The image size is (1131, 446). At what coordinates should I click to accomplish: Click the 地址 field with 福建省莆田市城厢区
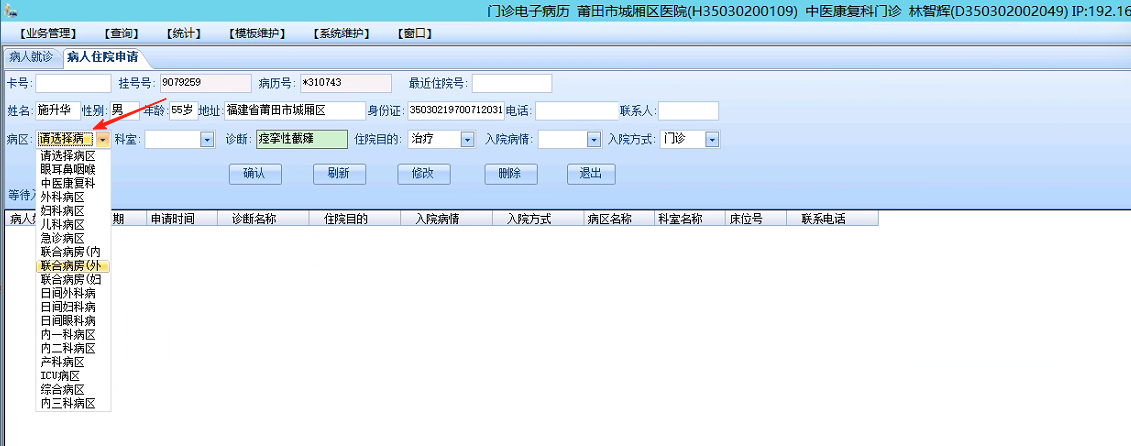click(294, 111)
